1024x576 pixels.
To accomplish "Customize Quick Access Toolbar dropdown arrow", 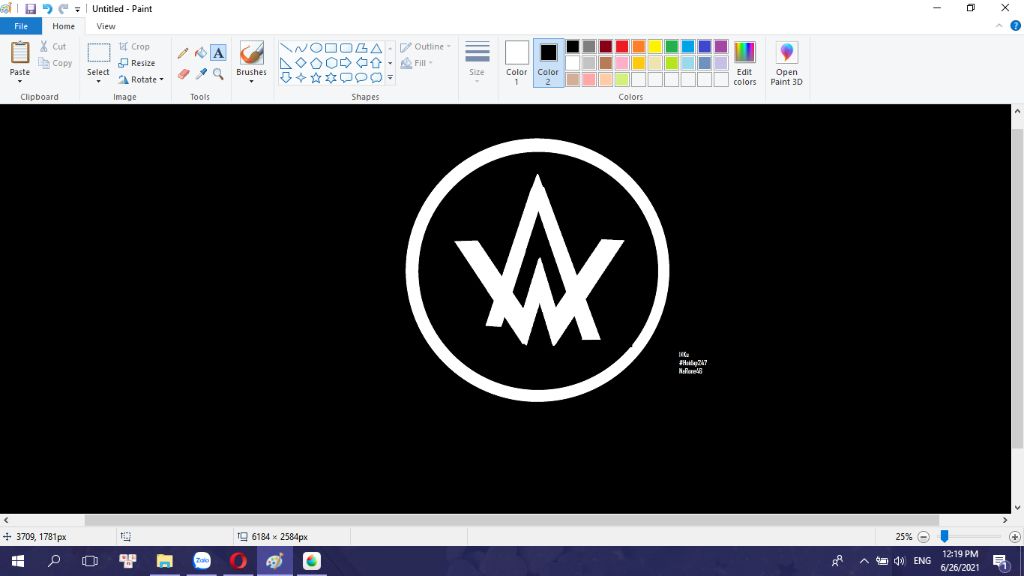I will coord(77,9).
